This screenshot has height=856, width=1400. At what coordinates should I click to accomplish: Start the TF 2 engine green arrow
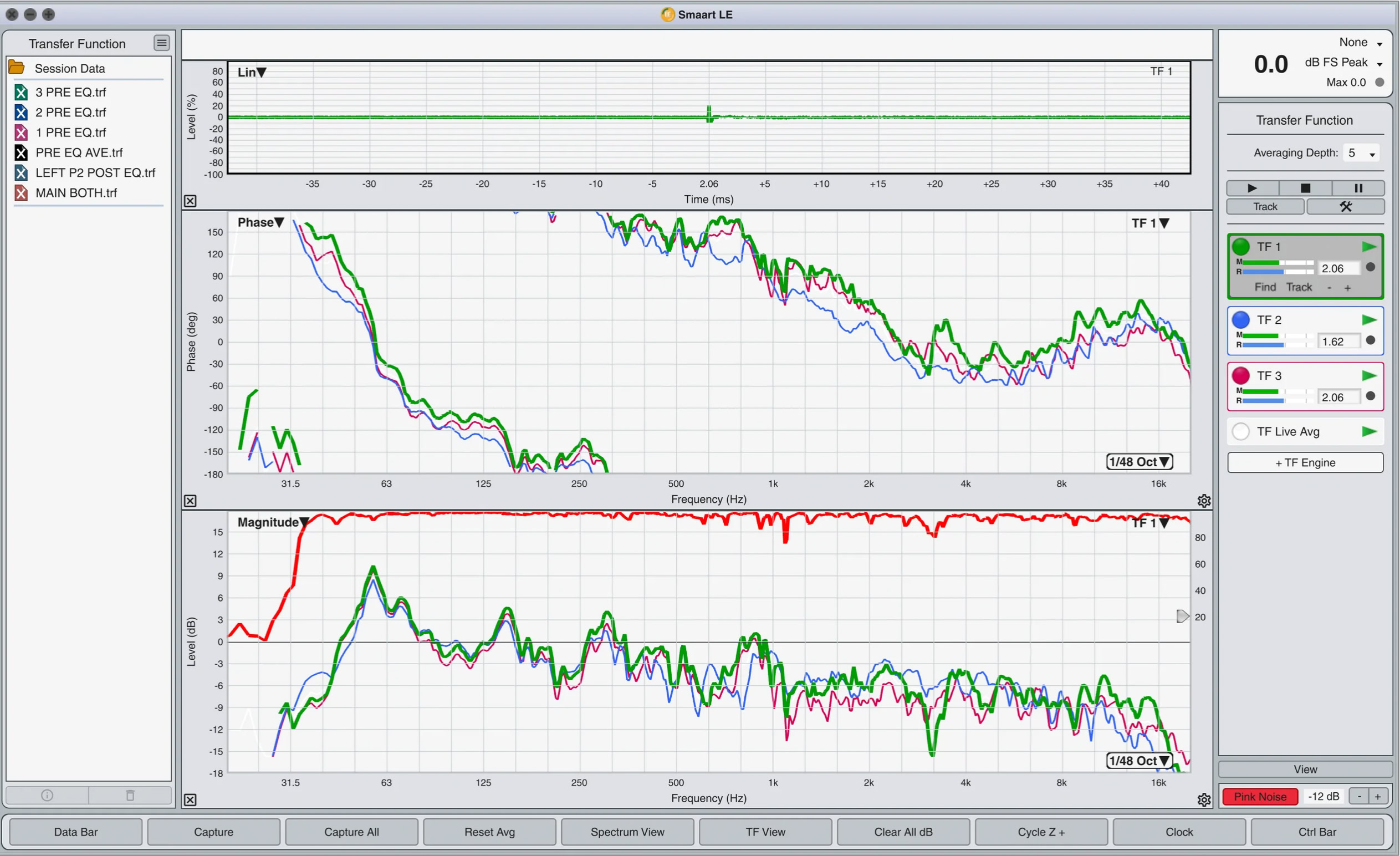click(x=1369, y=320)
